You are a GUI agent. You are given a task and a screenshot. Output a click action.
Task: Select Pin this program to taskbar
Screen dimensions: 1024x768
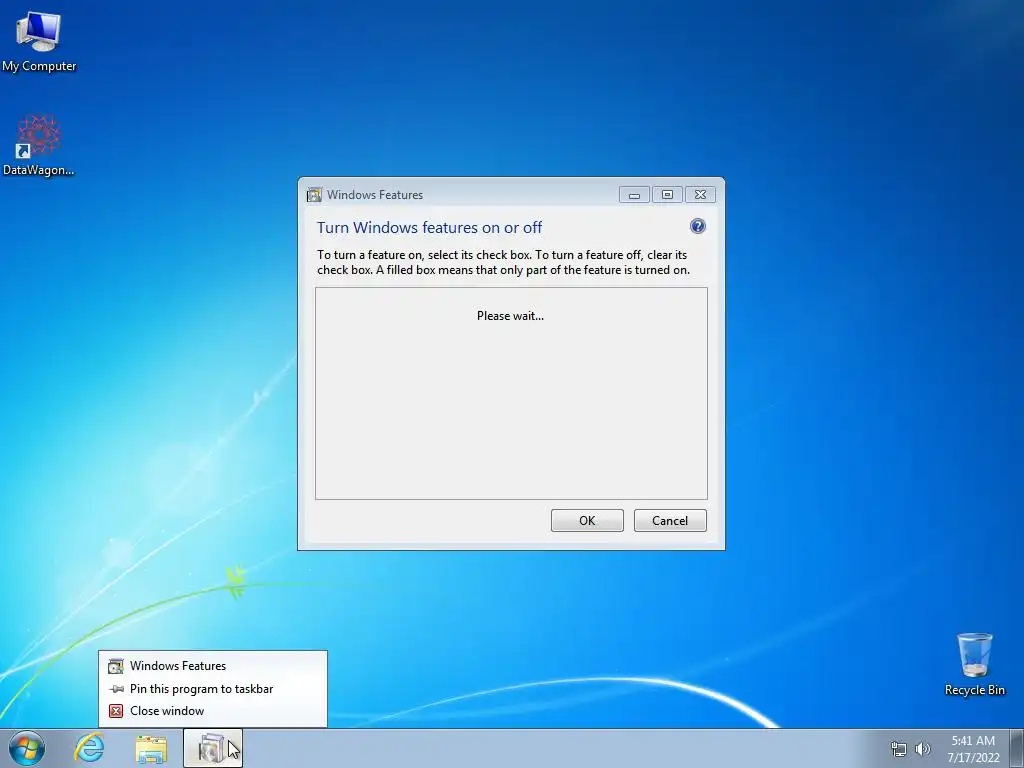coord(212,688)
